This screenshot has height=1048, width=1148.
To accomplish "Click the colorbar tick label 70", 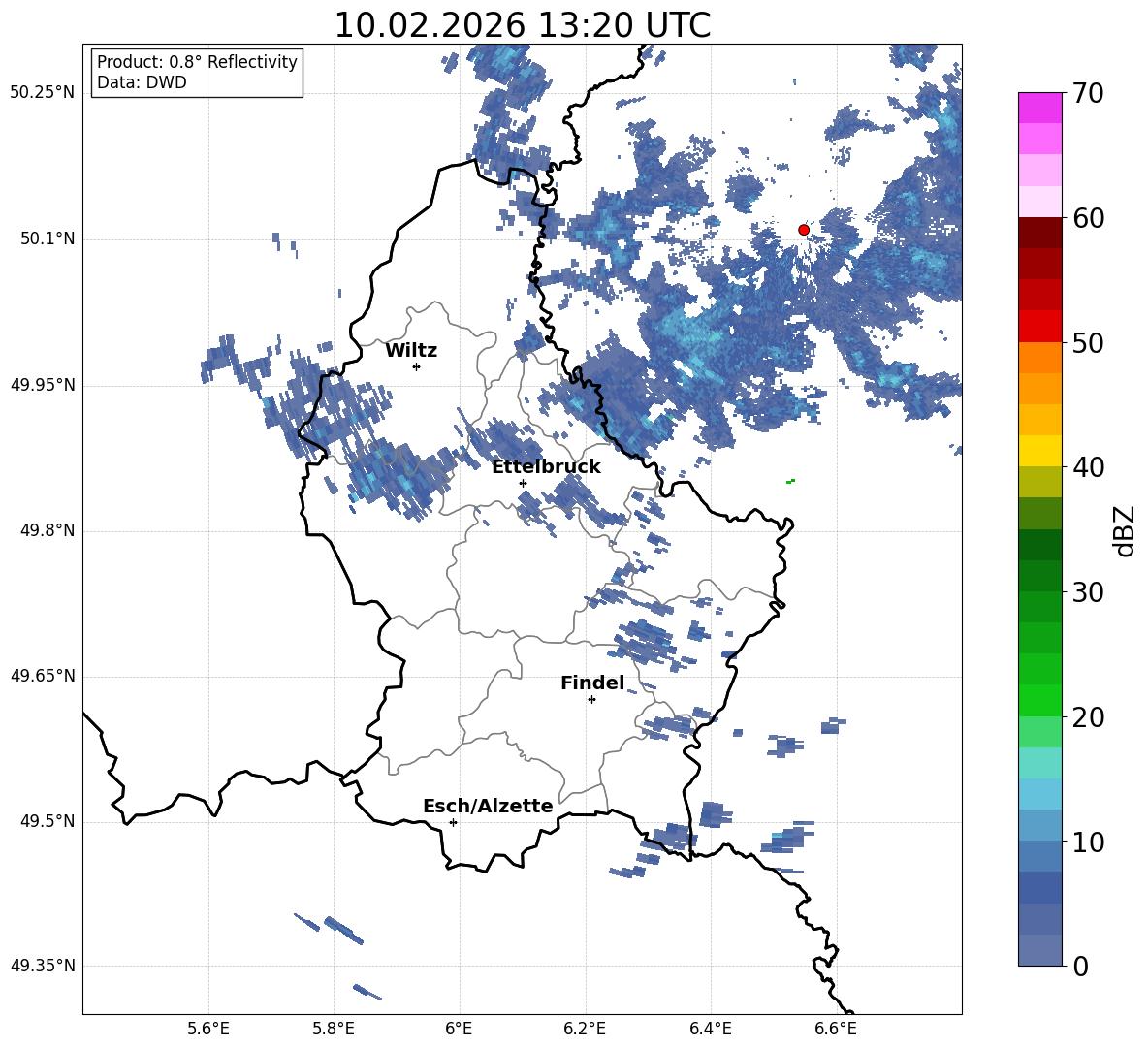I will pos(1087,94).
